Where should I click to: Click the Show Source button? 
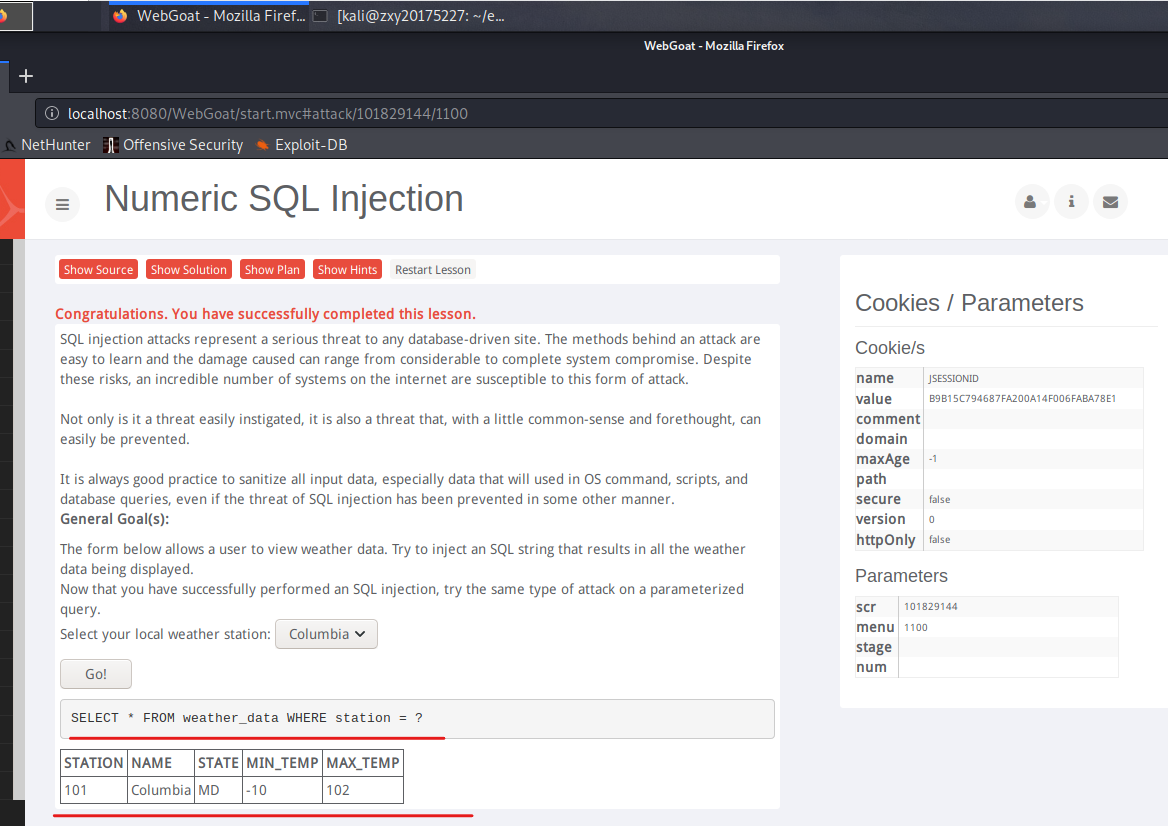98,270
